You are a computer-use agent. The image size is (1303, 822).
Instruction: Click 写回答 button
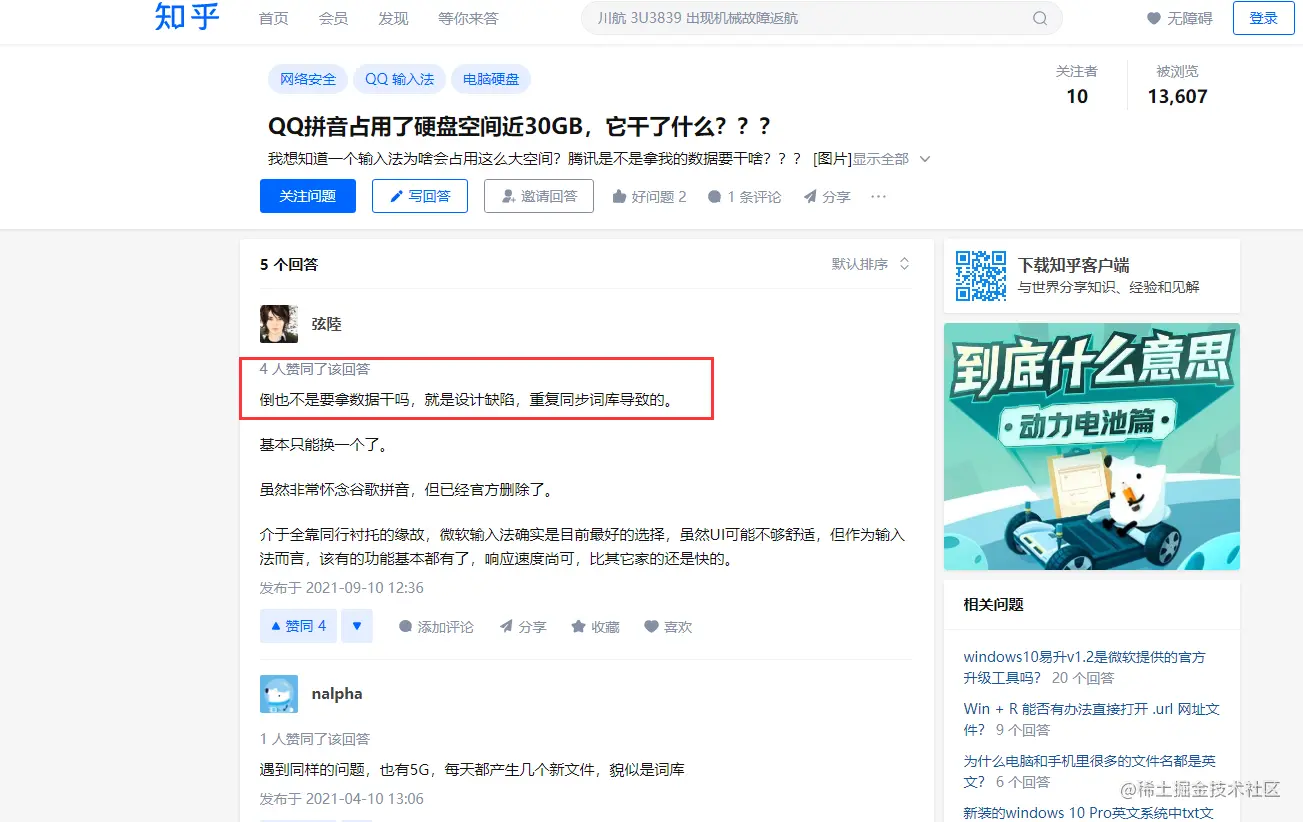(x=420, y=196)
